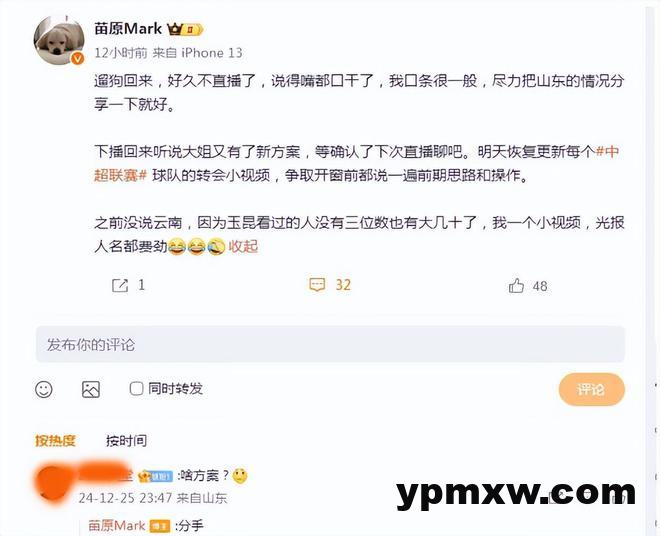Collapse the post with 收起

pos(243,246)
